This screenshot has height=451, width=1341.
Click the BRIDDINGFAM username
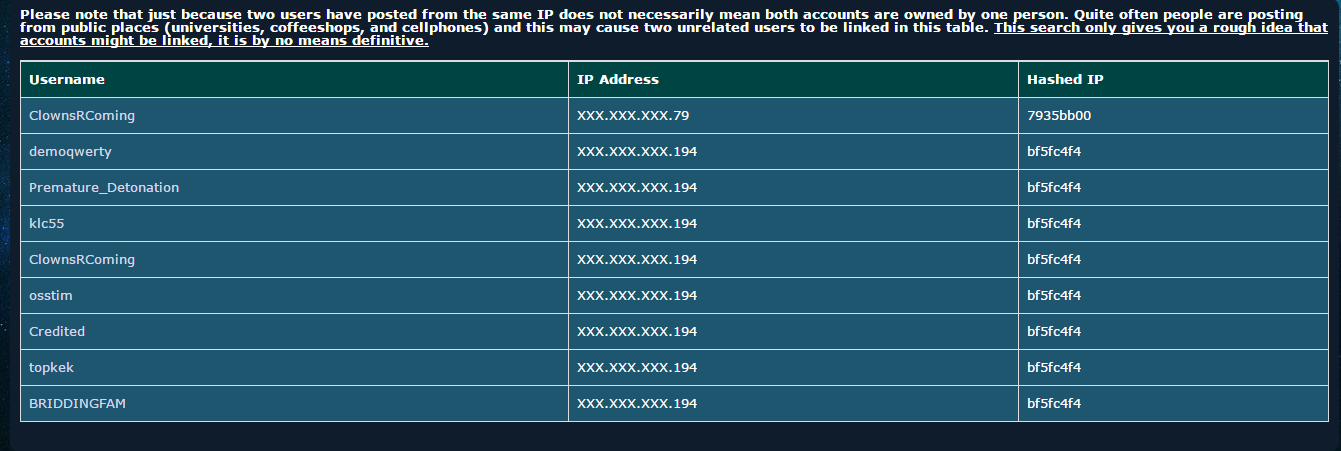(77, 403)
